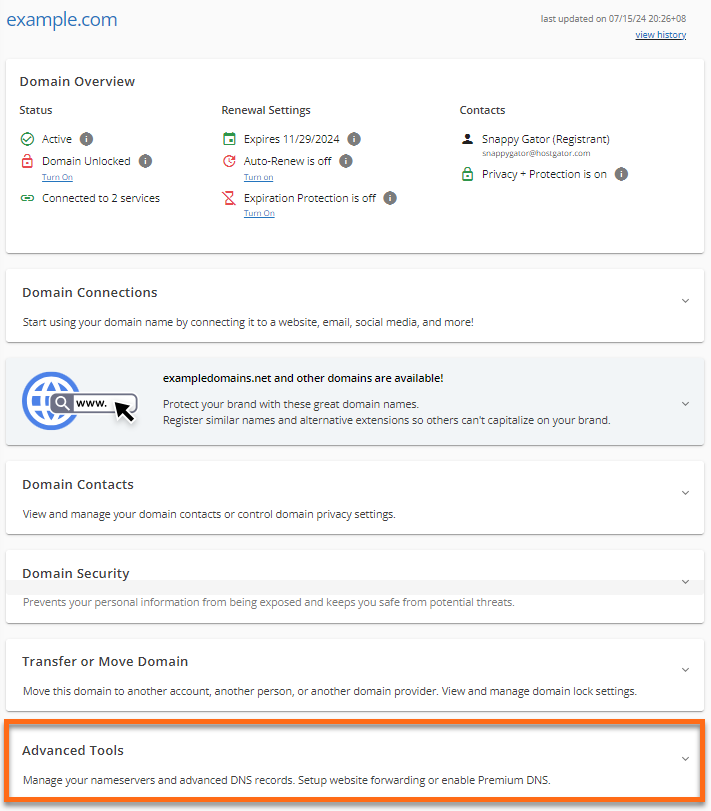This screenshot has width=711, height=811.
Task: Turn on Expiration Protection
Action: pyautogui.click(x=259, y=213)
